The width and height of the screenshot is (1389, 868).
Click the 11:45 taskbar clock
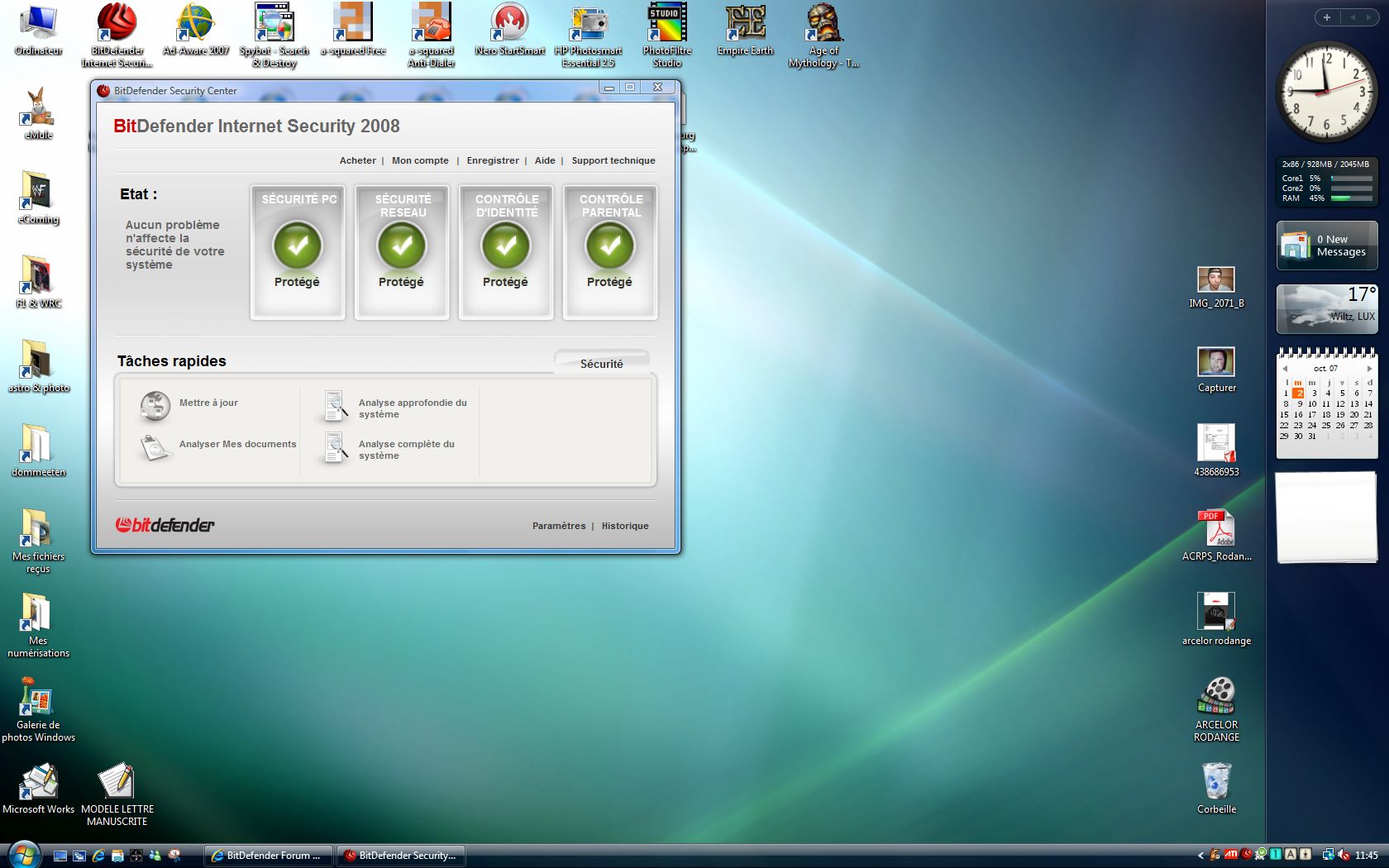pos(1367,856)
